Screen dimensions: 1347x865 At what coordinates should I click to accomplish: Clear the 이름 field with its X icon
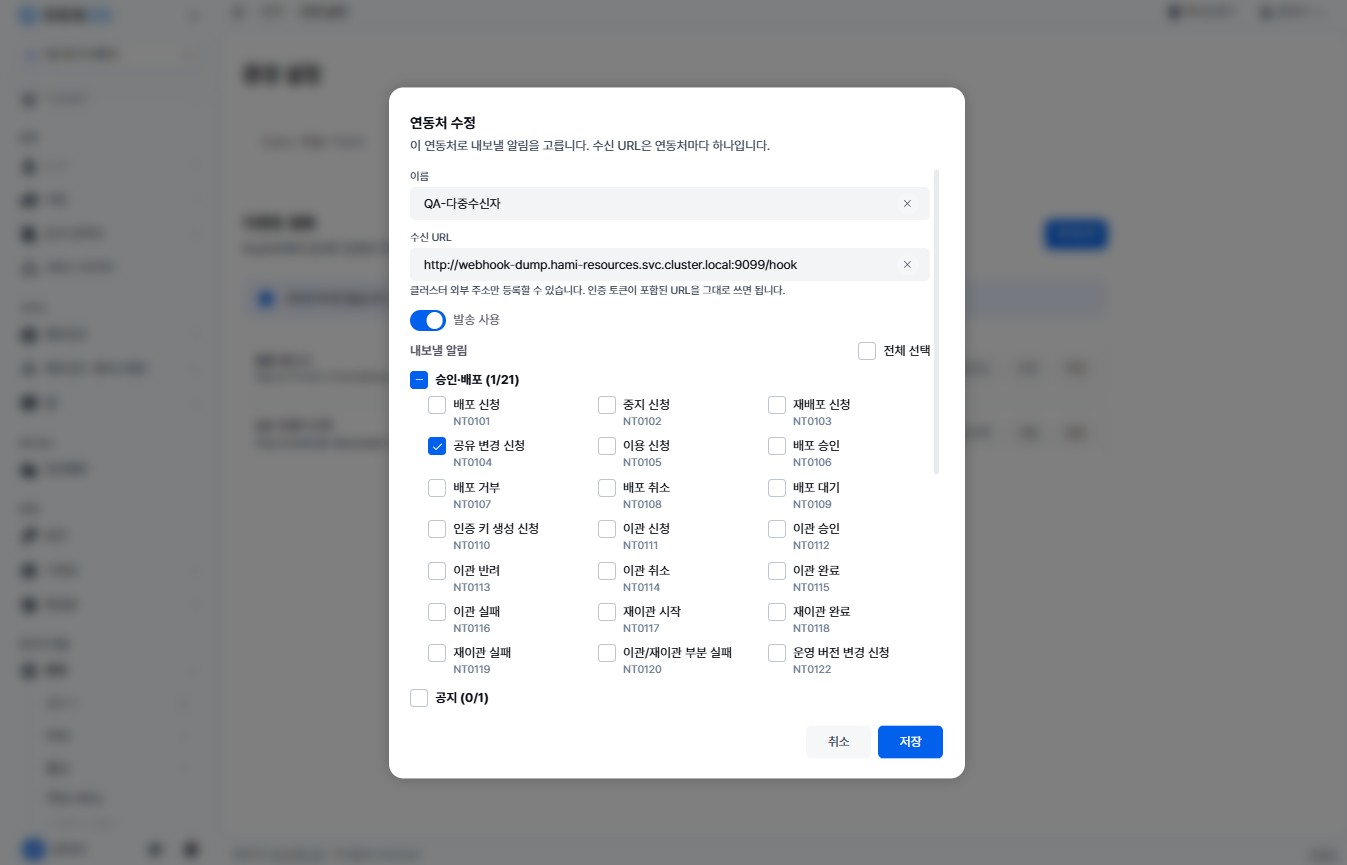pyautogui.click(x=907, y=203)
